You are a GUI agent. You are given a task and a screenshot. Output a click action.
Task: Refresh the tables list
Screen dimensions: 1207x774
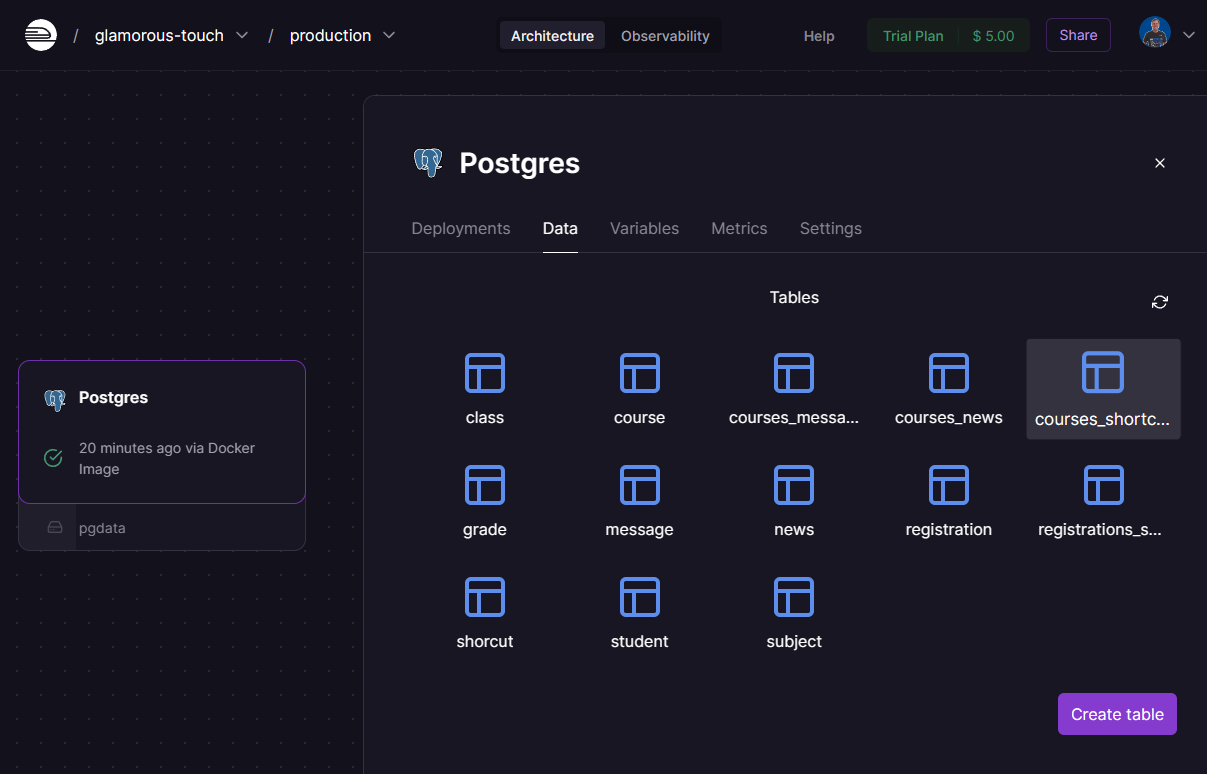pos(1160,302)
